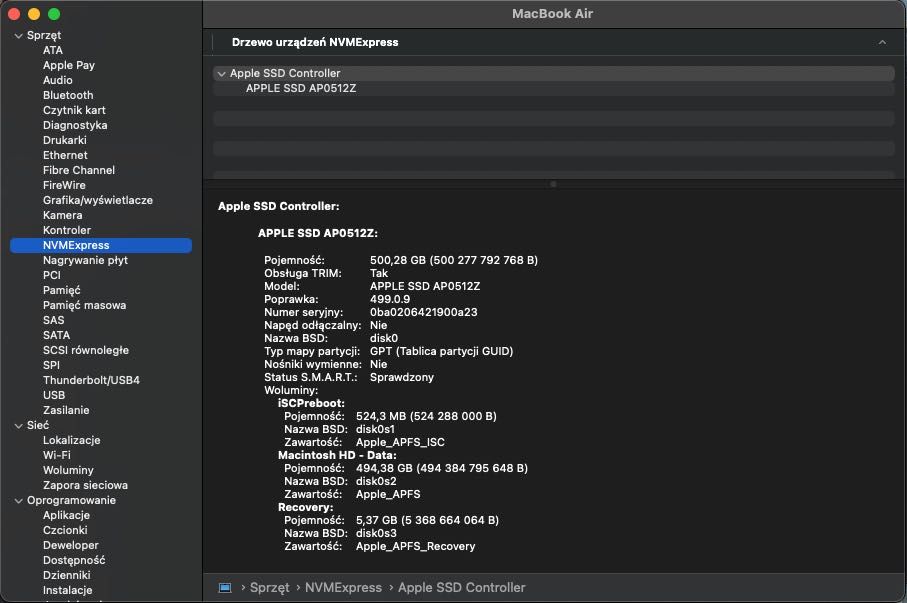This screenshot has width=907, height=603.
Task: Click the computer icon in path bar
Action: [225, 588]
